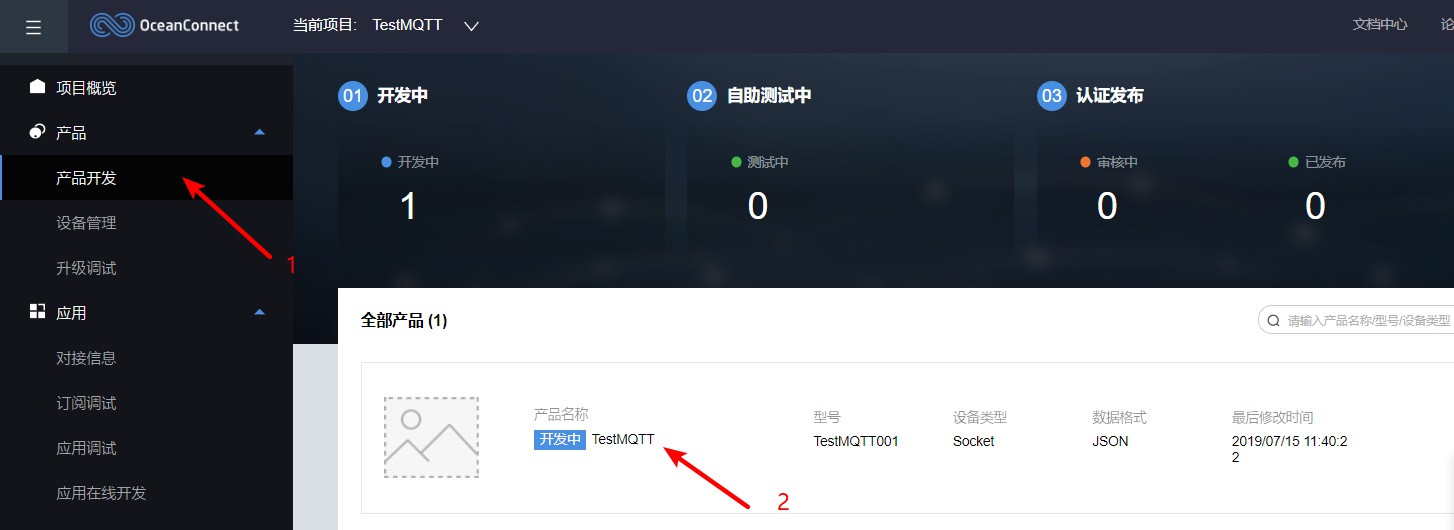
Task: Open the TestMQTT product name link
Action: 623,439
